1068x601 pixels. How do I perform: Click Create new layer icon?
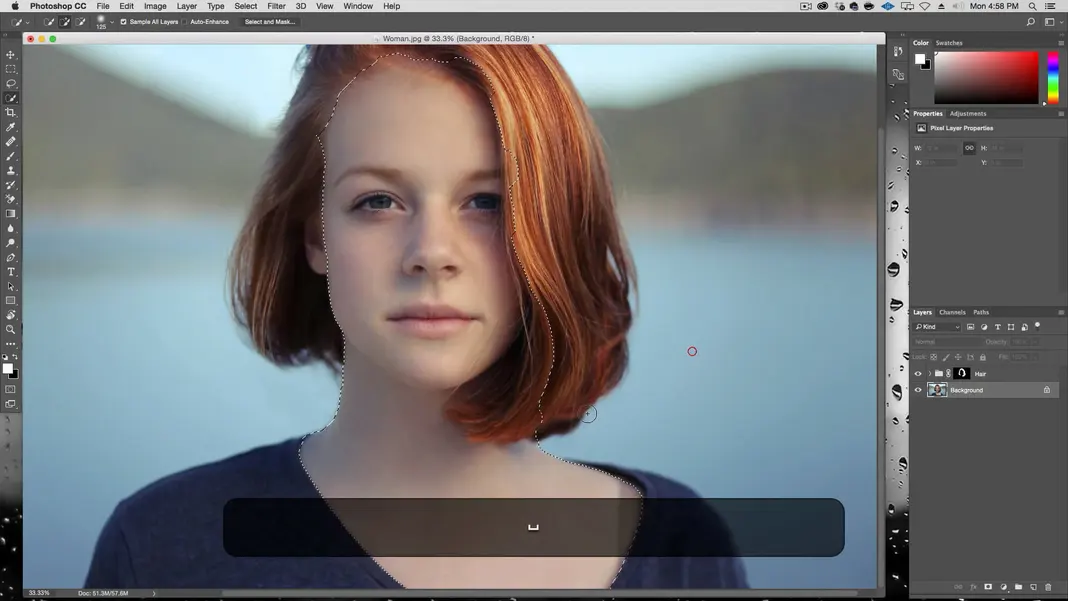click(x=1033, y=587)
